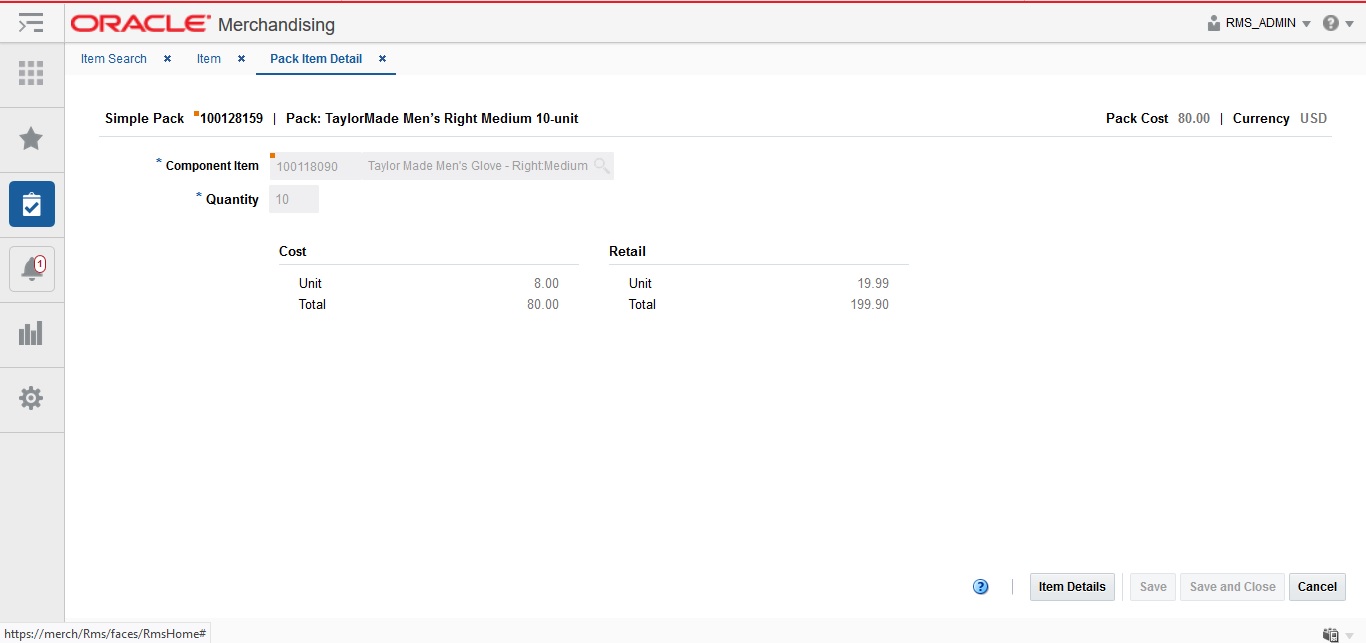Image resolution: width=1366 pixels, height=643 pixels.
Task: Click the status bar URL text
Action: click(105, 634)
